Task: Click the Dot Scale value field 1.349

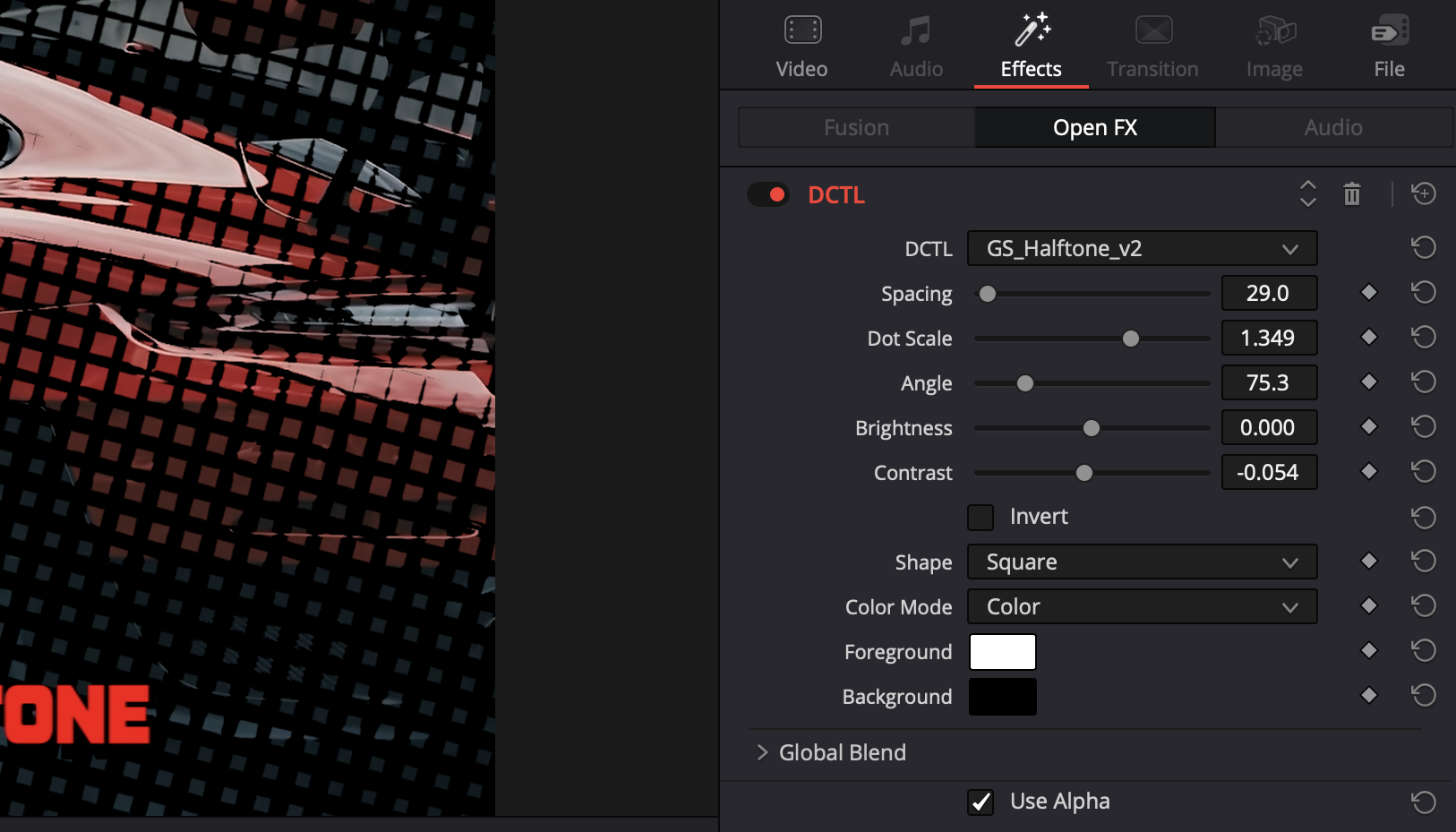Action: click(1269, 338)
